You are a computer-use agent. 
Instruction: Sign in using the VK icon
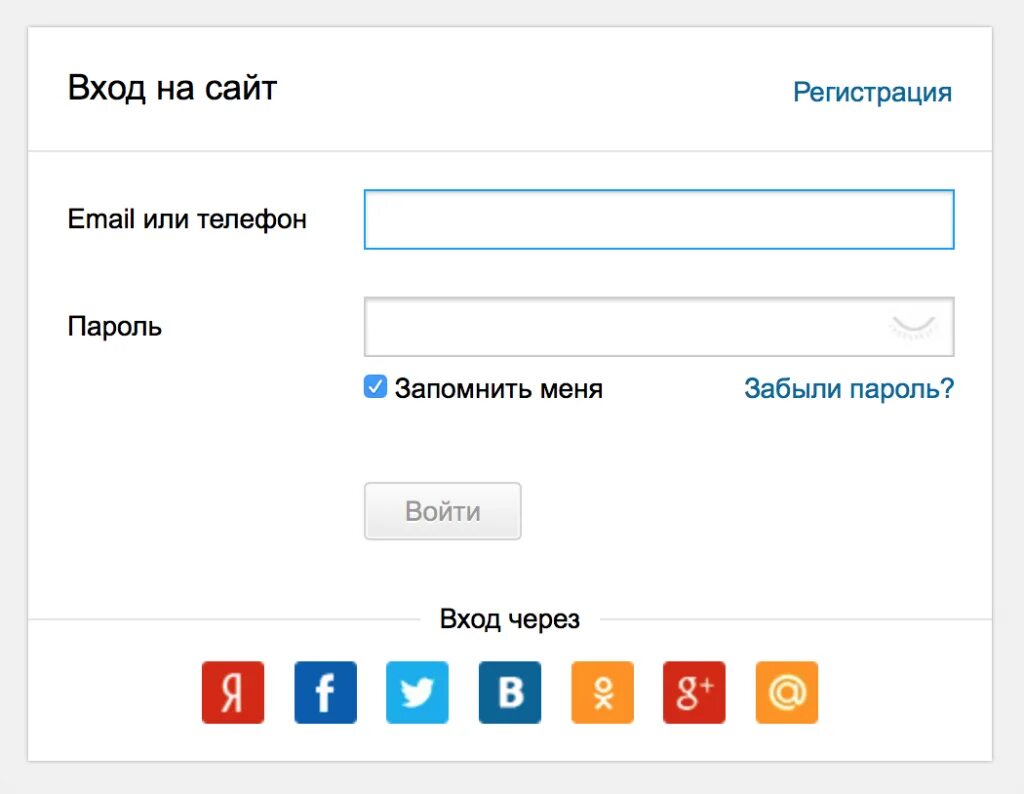[510, 692]
